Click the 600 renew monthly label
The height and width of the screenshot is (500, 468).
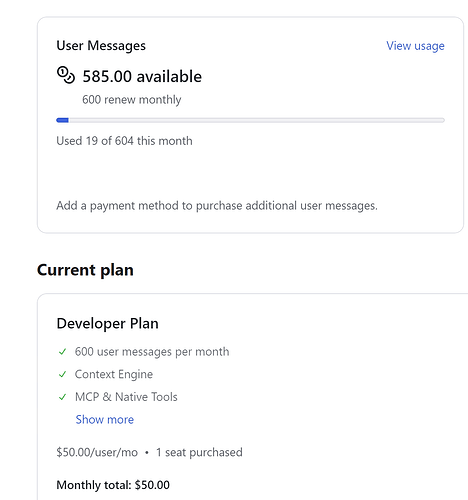coord(132,100)
